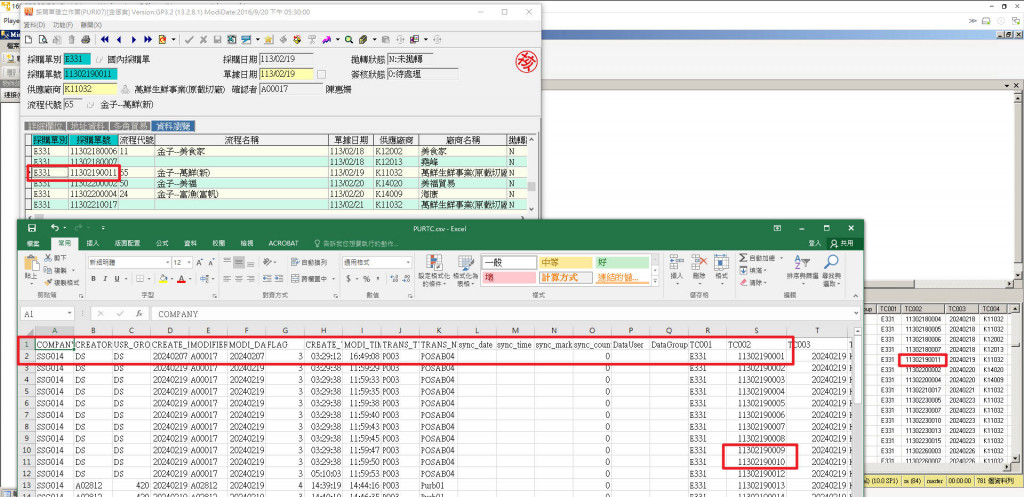
Task: Jump to first record with double-left arrow
Action: (x=104, y=39)
